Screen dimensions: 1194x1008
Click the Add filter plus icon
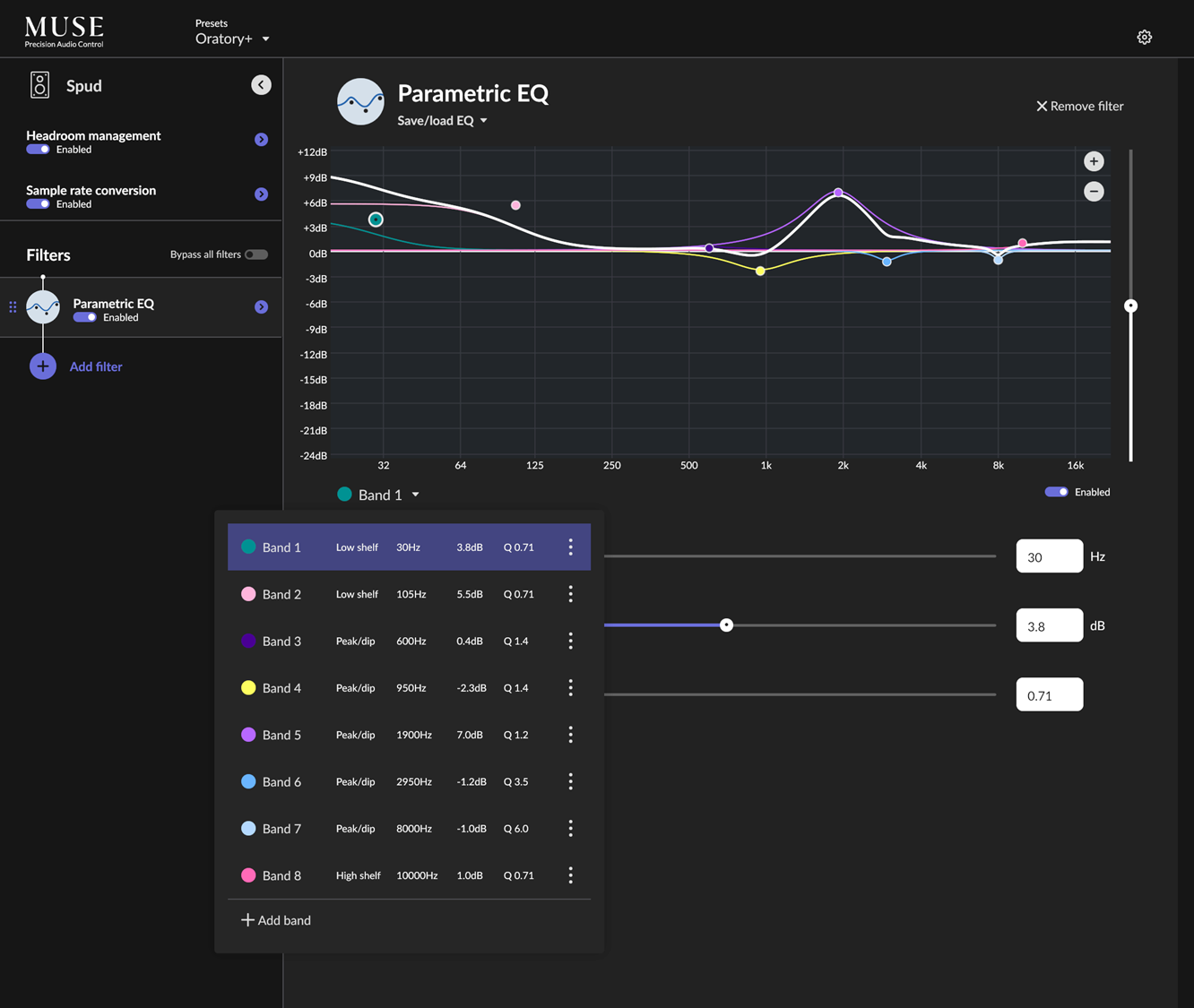click(x=43, y=366)
